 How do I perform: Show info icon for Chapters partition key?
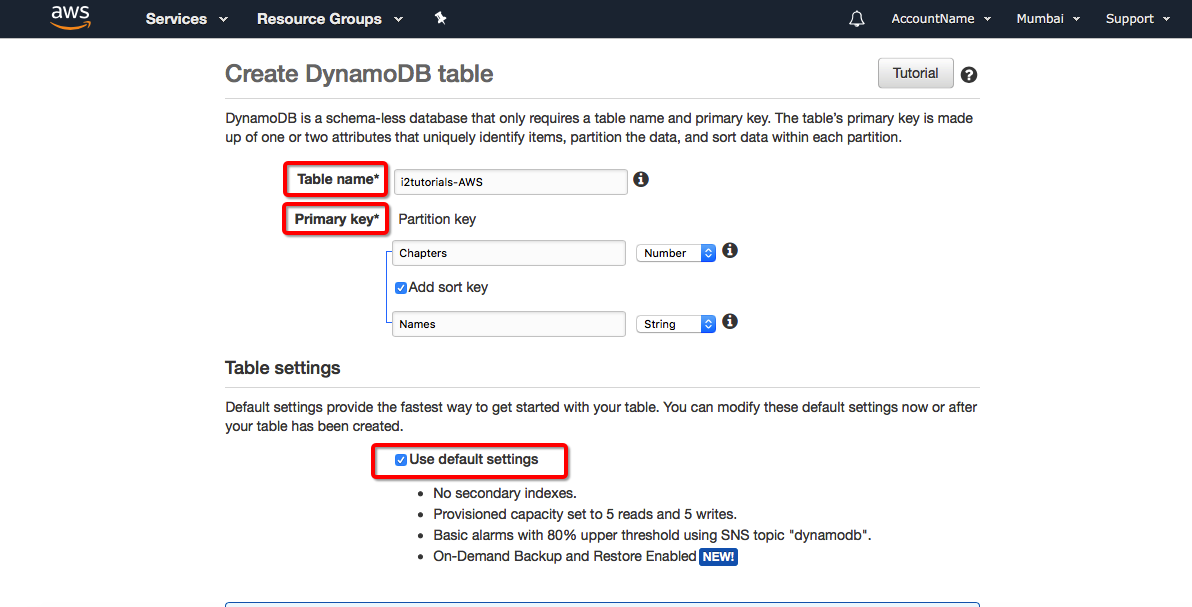point(730,250)
